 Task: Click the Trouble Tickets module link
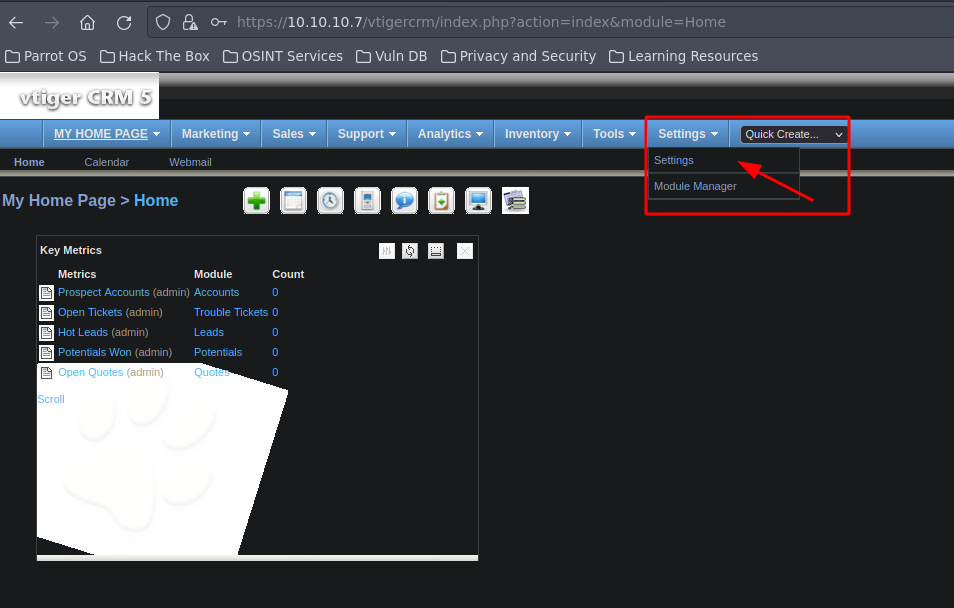coord(230,312)
